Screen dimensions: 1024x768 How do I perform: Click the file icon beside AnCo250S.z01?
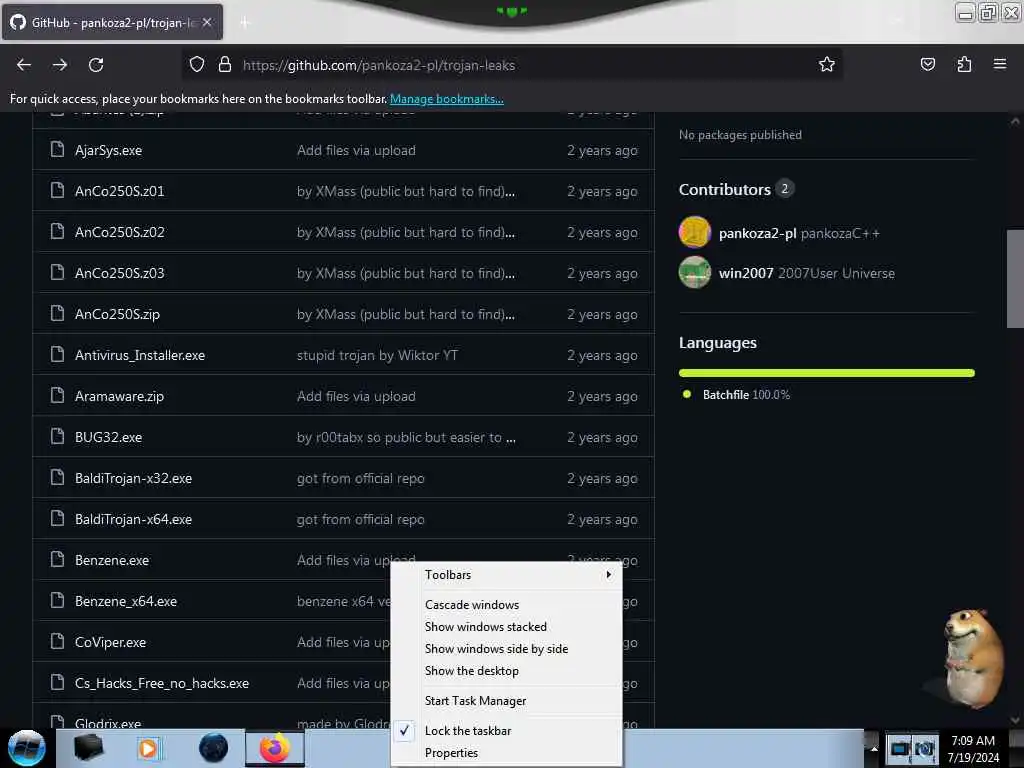coord(57,191)
